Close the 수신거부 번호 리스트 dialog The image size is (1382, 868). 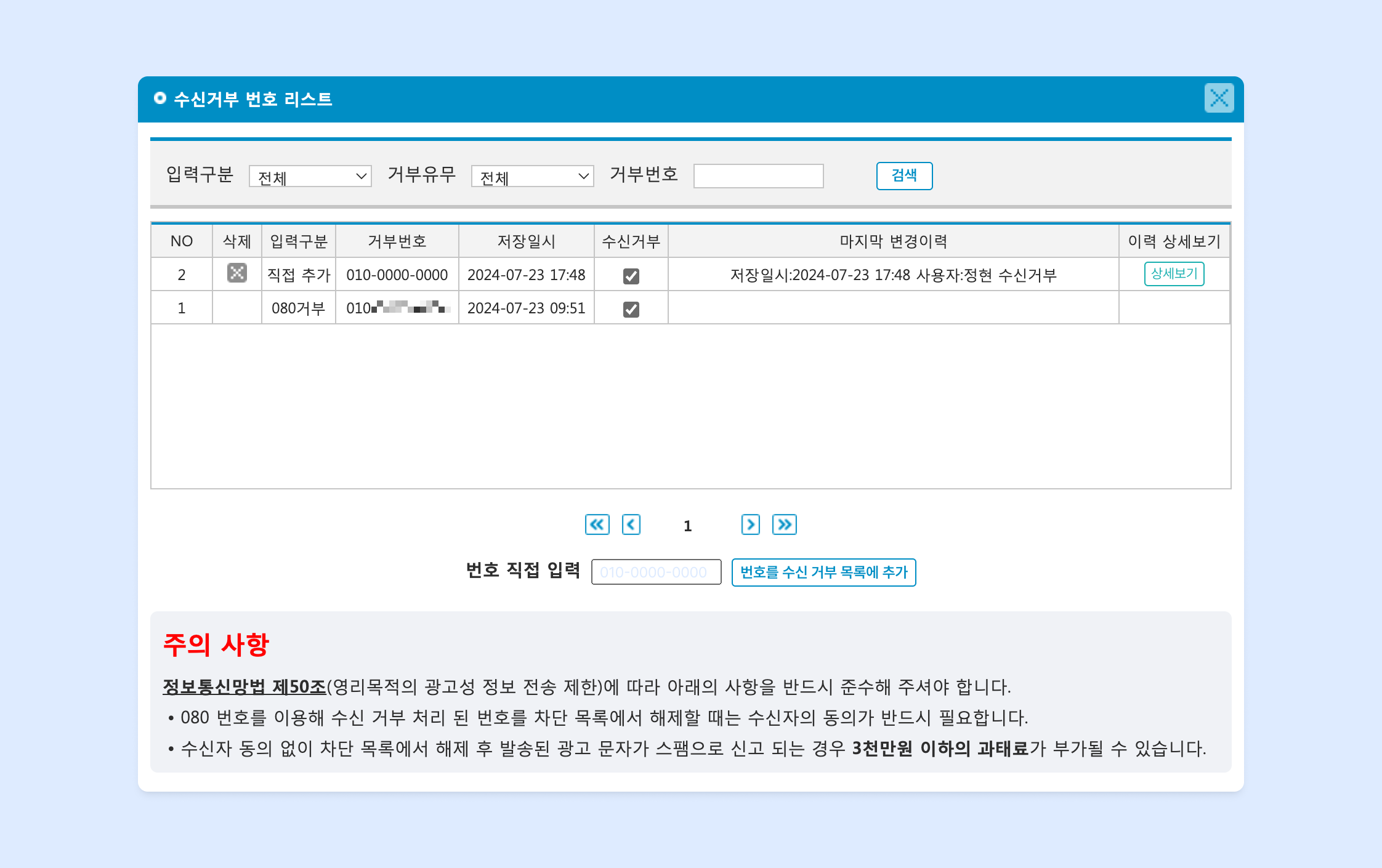pyautogui.click(x=1218, y=98)
